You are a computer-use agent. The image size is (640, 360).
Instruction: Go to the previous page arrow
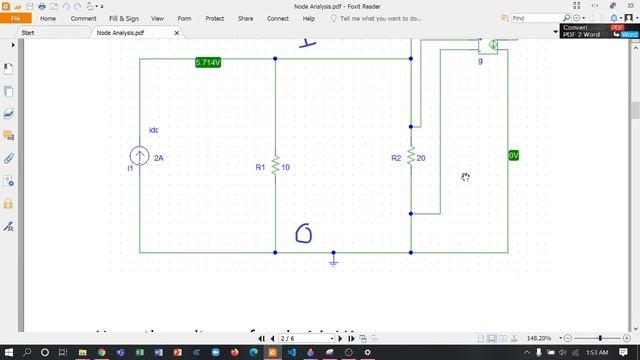[x=272, y=338]
